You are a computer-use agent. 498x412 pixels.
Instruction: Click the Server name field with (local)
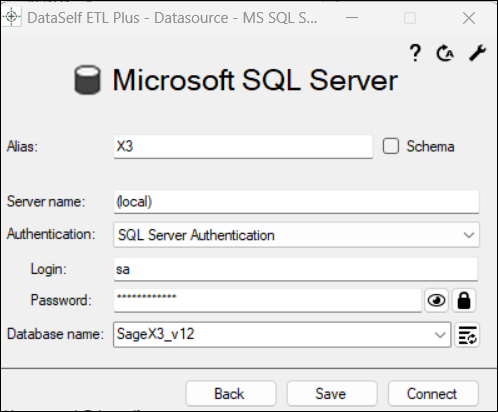[x=296, y=202]
